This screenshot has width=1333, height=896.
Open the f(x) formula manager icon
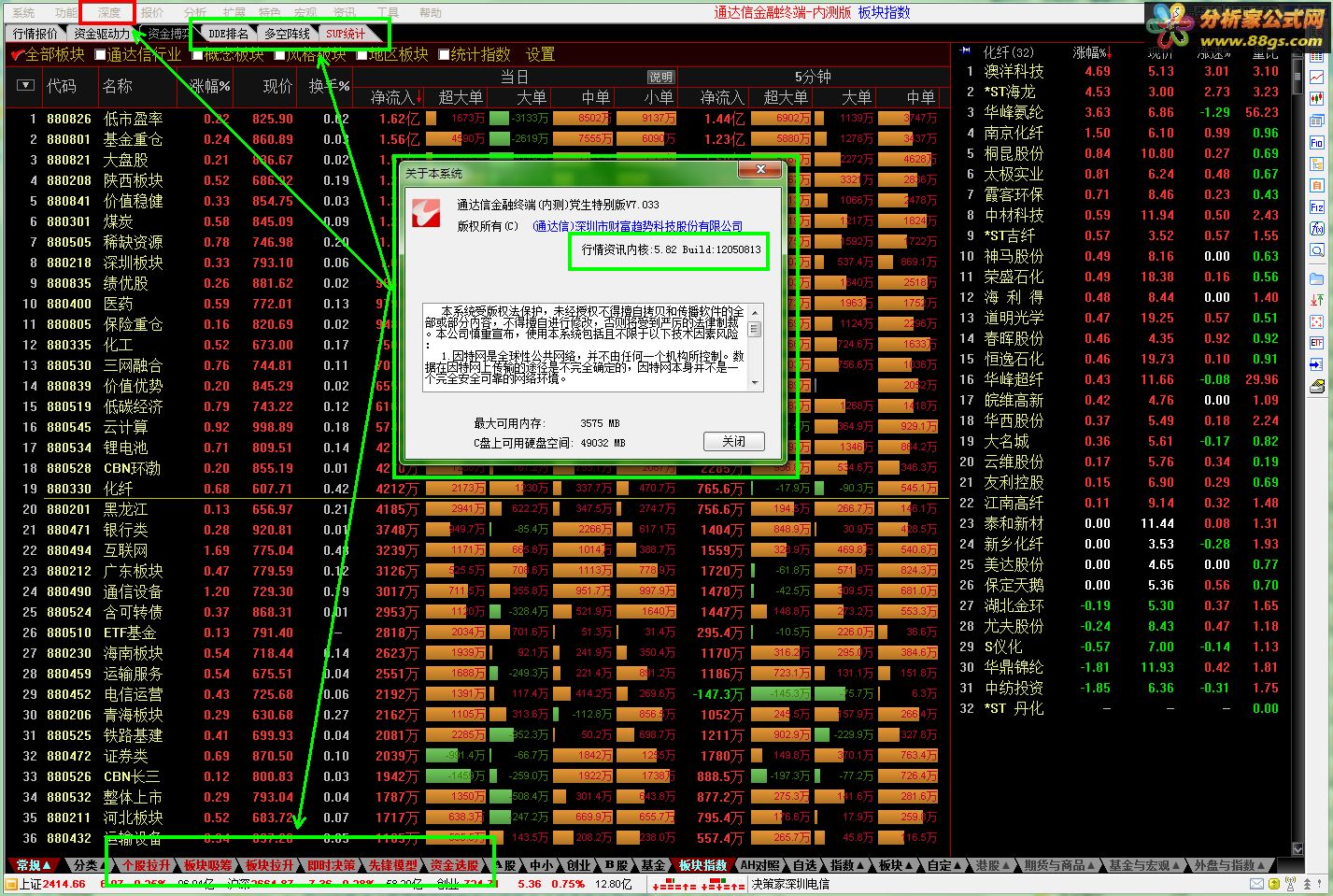[1317, 228]
